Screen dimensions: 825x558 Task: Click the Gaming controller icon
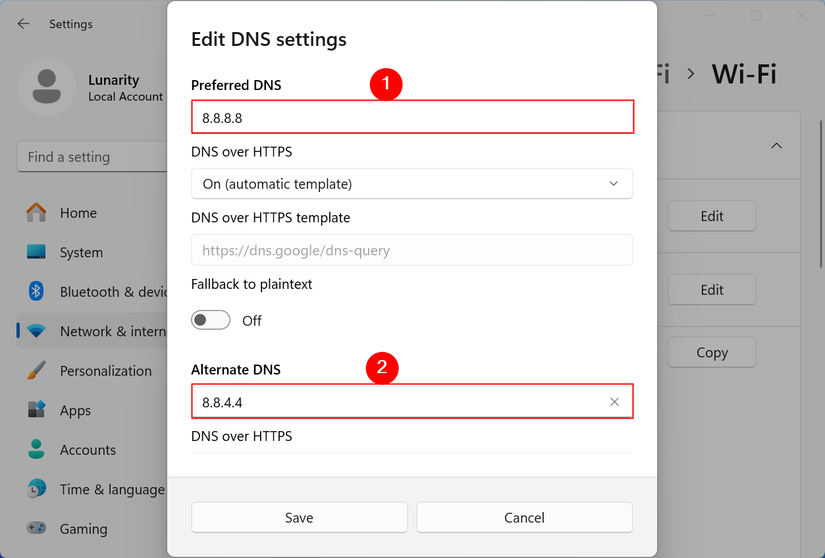(x=37, y=529)
